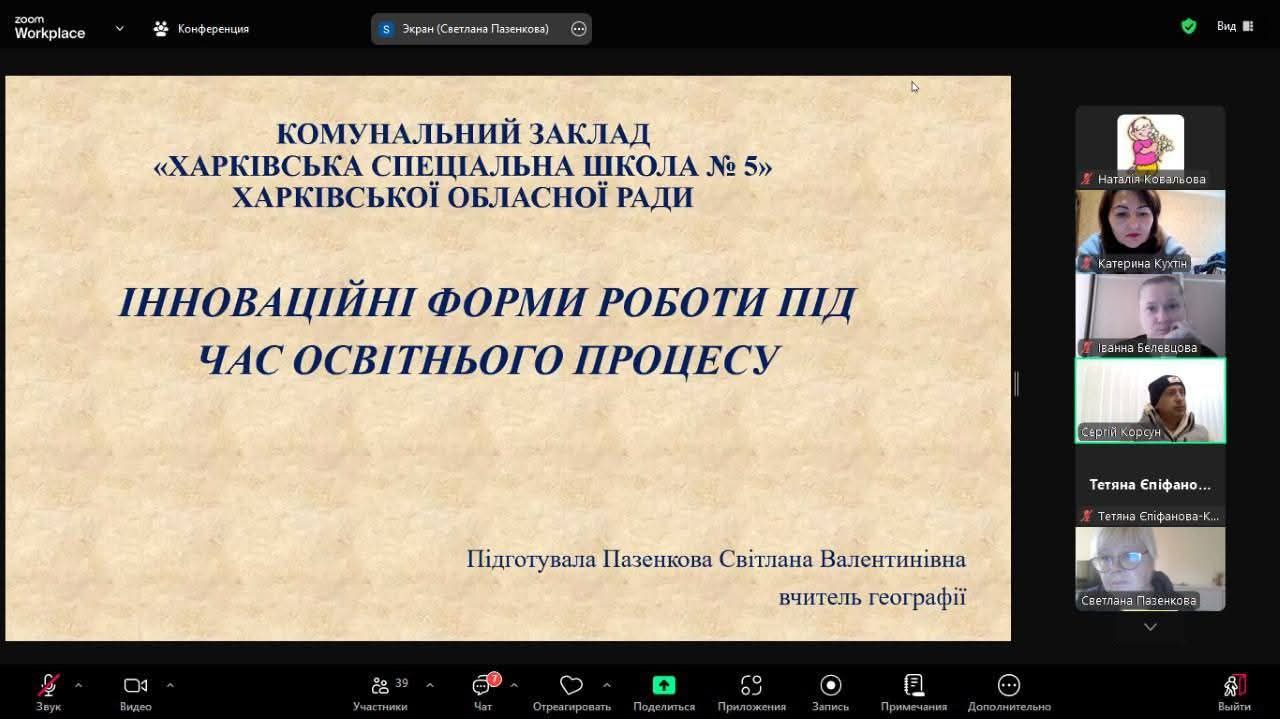Open the Вид view layout menu
This screenshot has width=1280, height=719.
click(1235, 27)
